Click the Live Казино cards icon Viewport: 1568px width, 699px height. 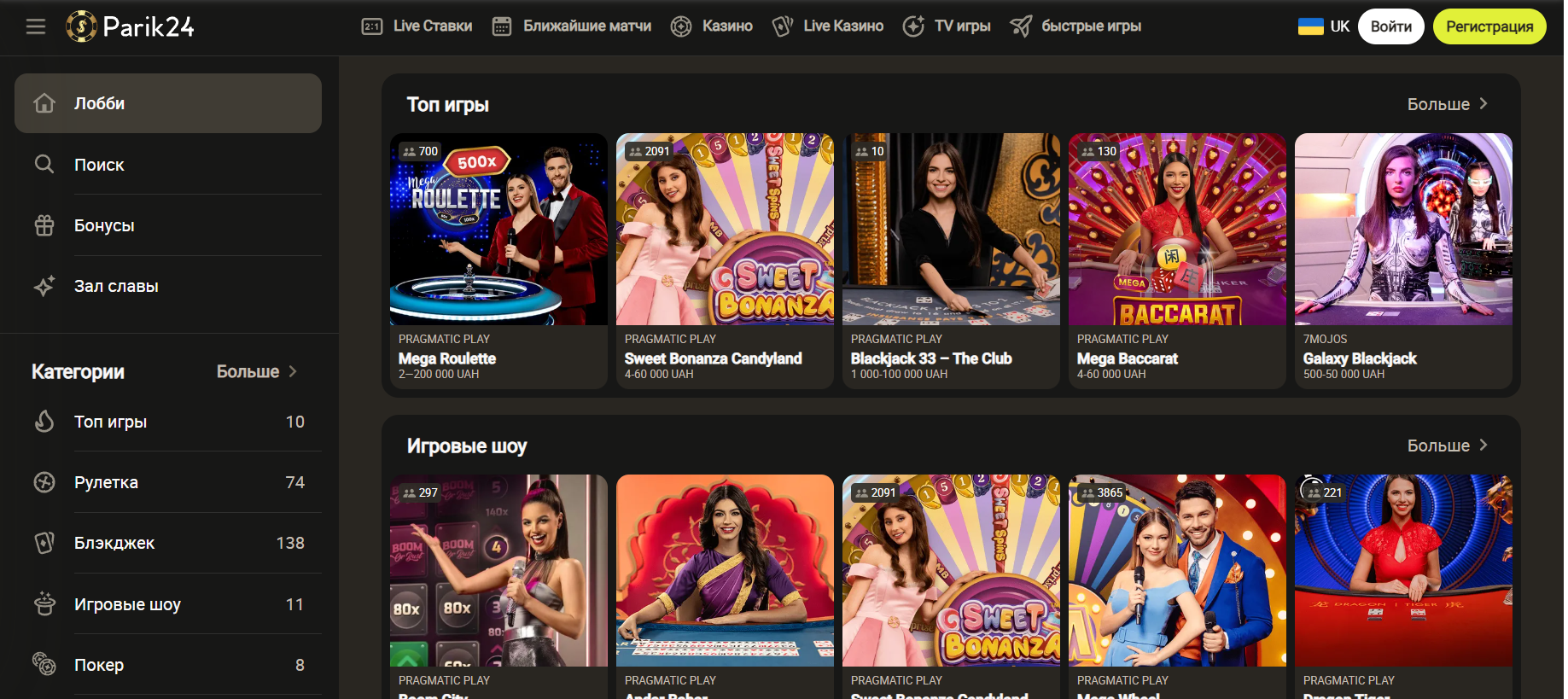point(782,26)
